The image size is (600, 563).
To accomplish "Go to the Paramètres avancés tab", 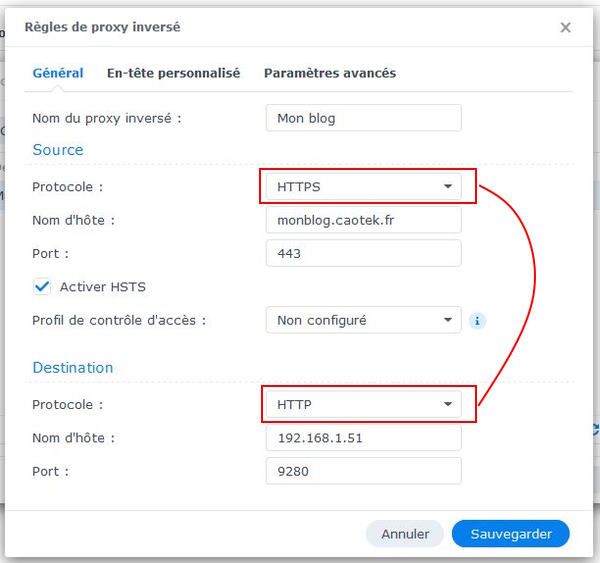I will click(330, 73).
